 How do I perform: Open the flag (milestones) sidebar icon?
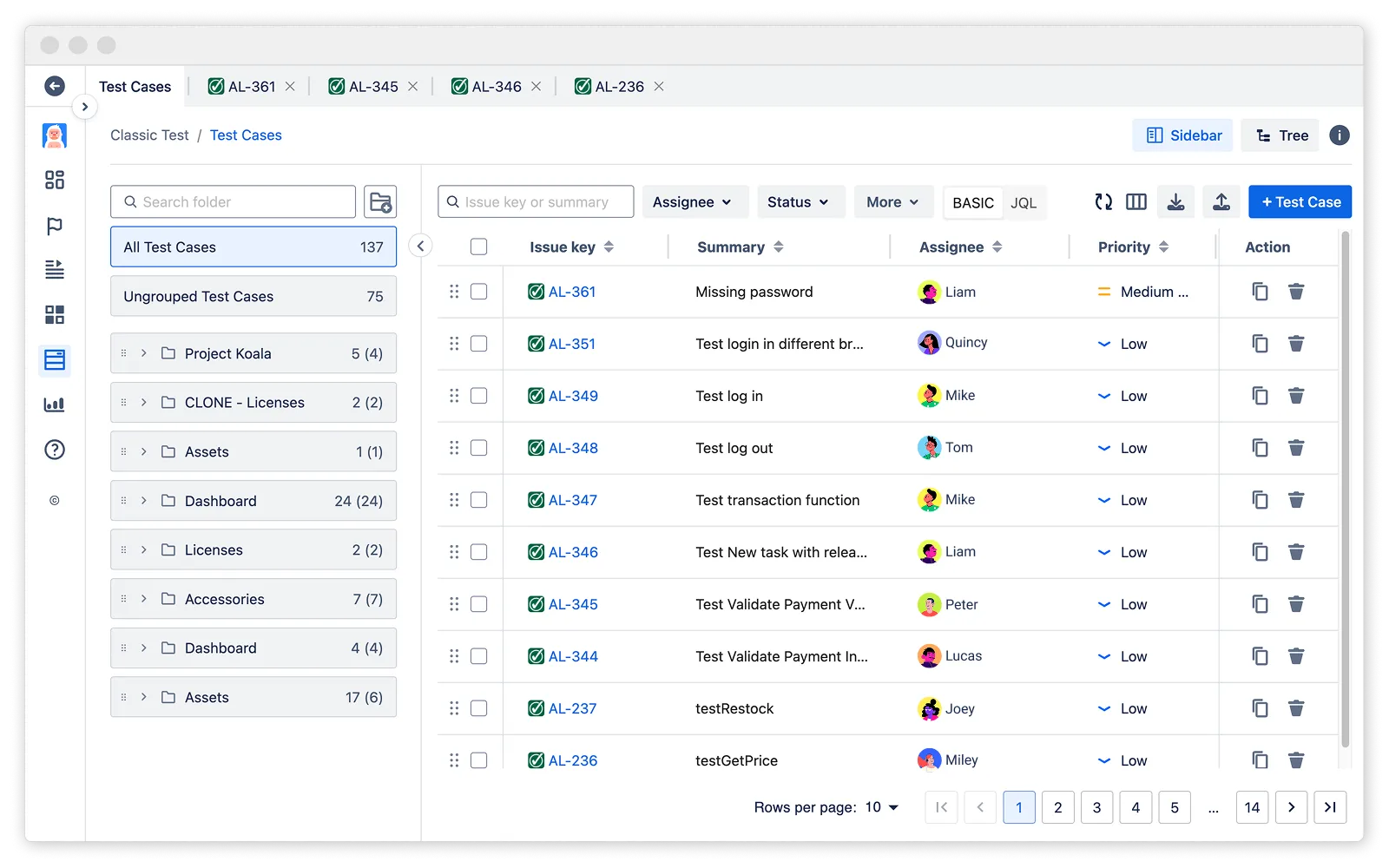click(55, 226)
